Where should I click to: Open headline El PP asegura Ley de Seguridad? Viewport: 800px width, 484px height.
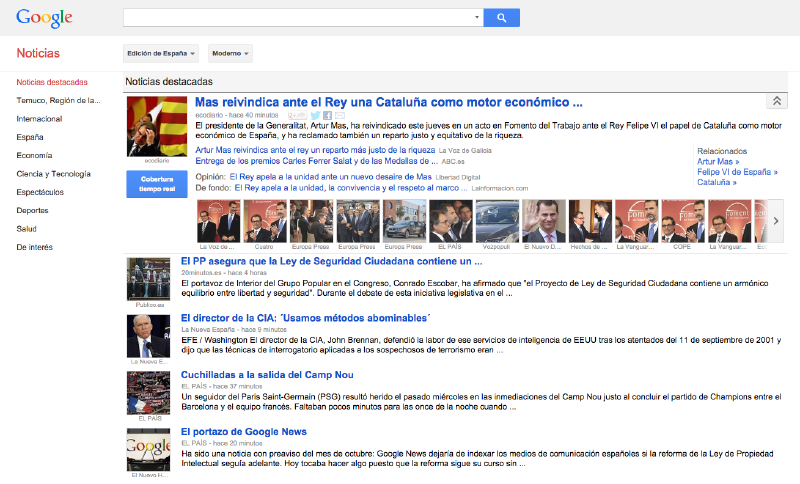tap(332, 261)
